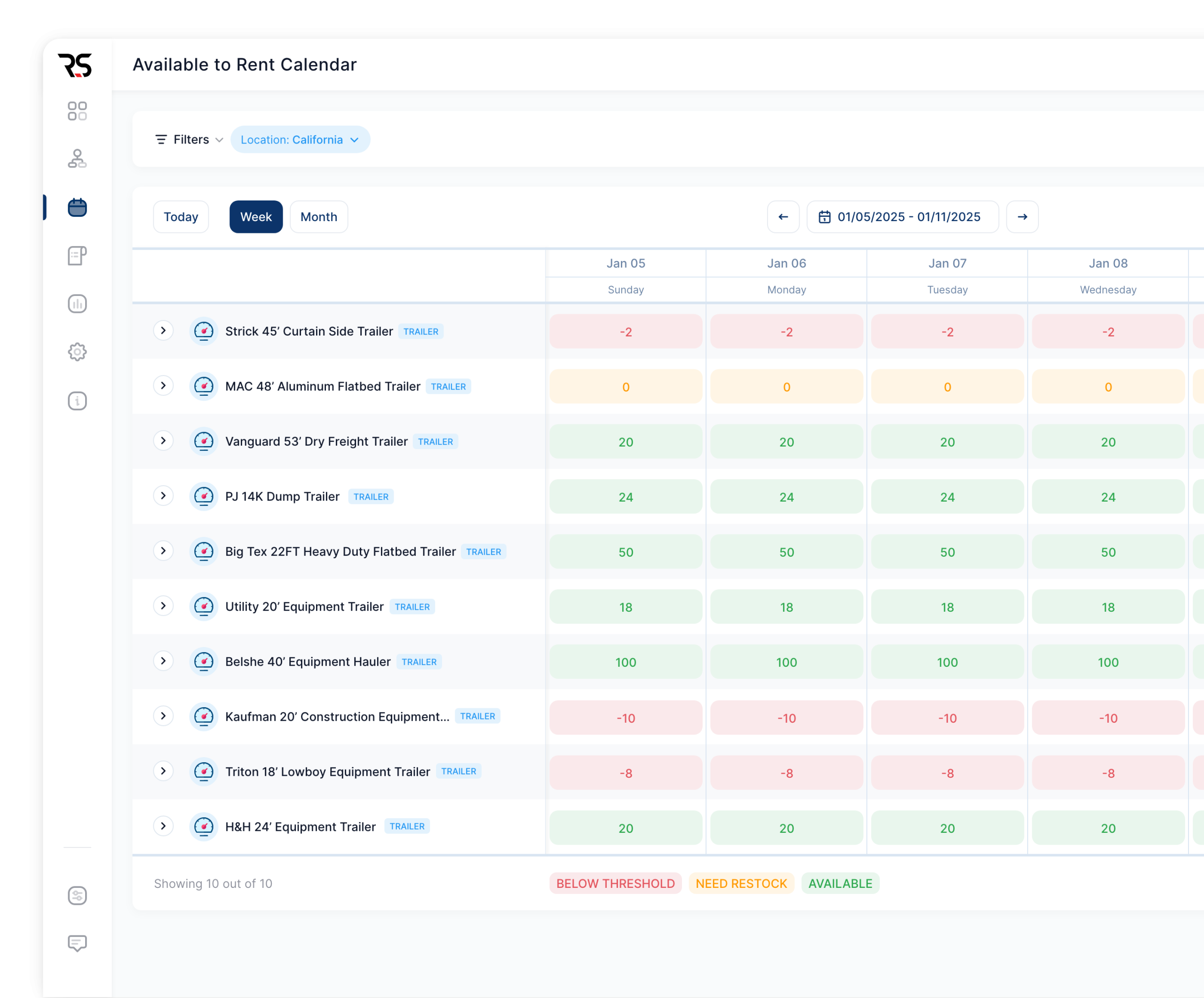Click the -10 cell for Kaufman on Jan 05
This screenshot has width=1204, height=998.
click(x=626, y=718)
